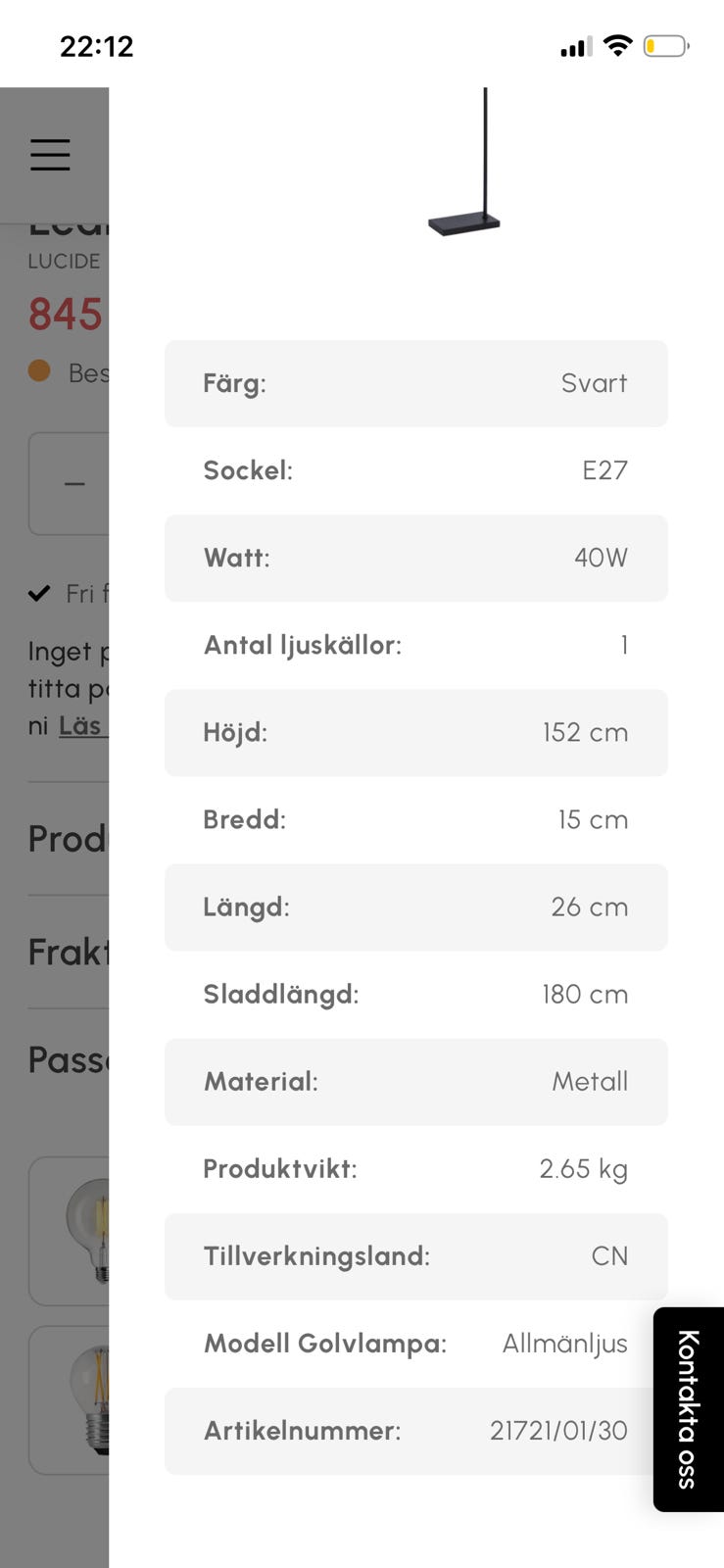Tap the red 845 price text
Image resolution: width=724 pixels, height=1568 pixels.
coord(66,315)
